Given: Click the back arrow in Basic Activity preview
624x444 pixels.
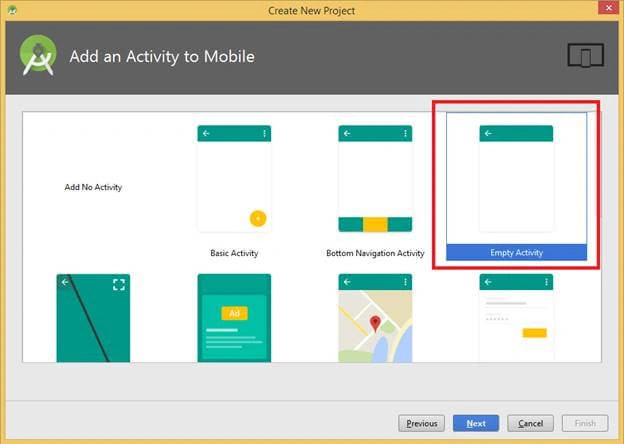Looking at the screenshot, I should pos(206,133).
